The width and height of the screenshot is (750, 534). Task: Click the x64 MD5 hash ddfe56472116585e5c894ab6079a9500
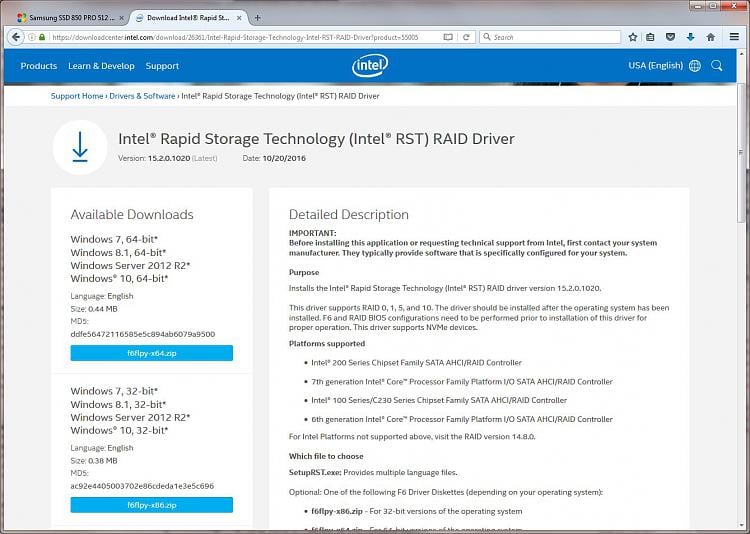pos(143,334)
